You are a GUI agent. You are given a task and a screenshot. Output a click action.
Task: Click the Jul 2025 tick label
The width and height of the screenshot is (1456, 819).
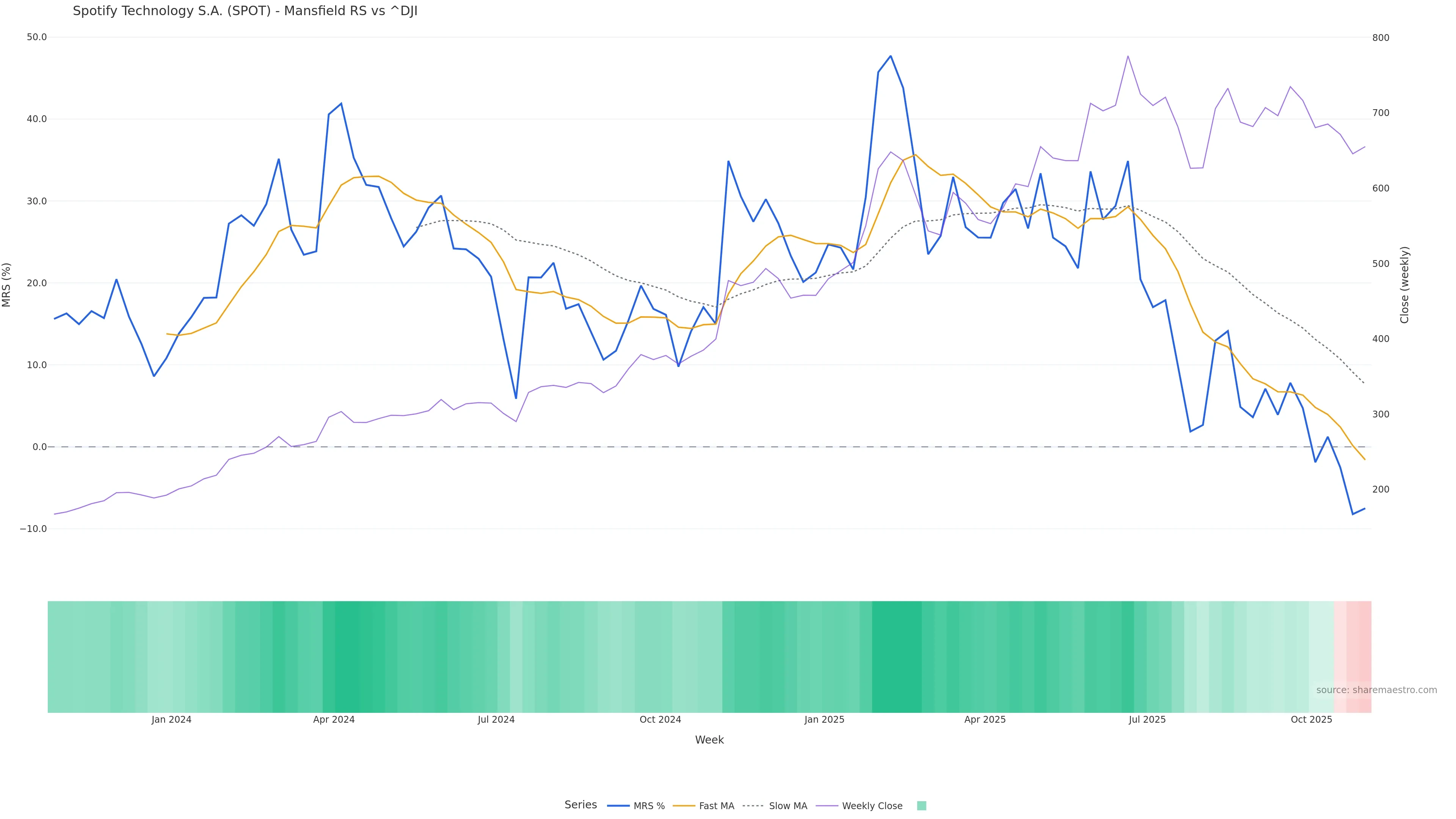[x=1147, y=720]
